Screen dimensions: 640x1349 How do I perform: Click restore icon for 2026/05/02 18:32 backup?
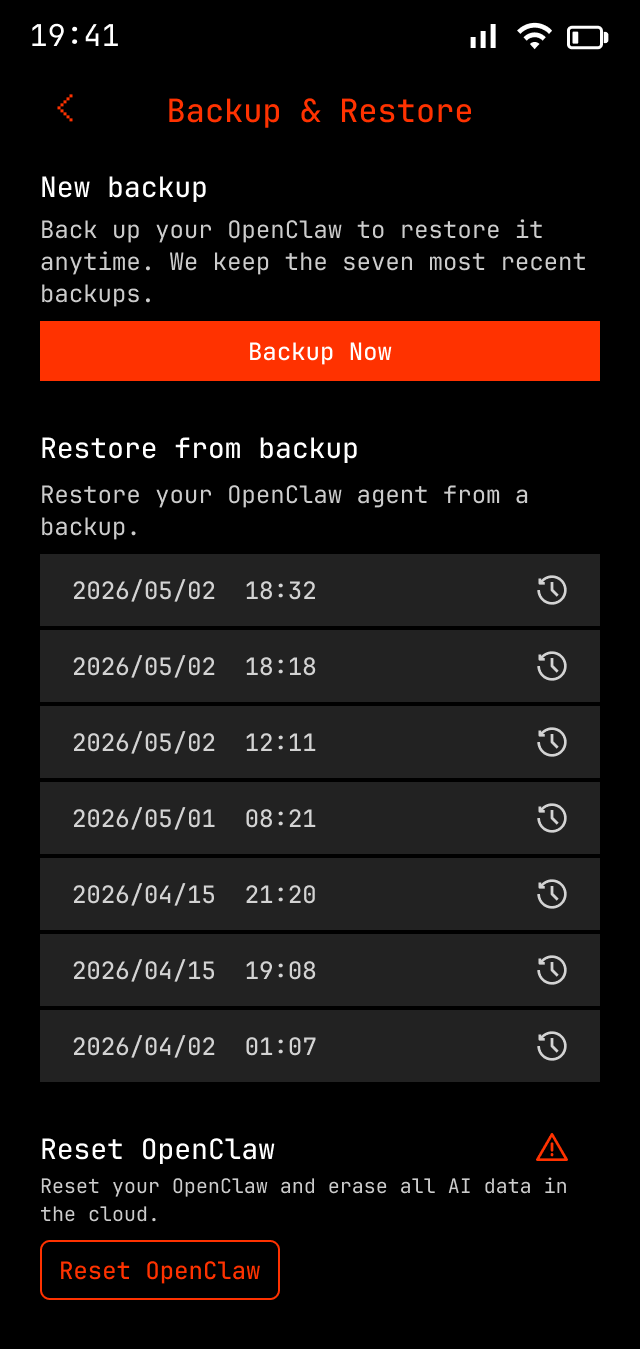tap(552, 590)
